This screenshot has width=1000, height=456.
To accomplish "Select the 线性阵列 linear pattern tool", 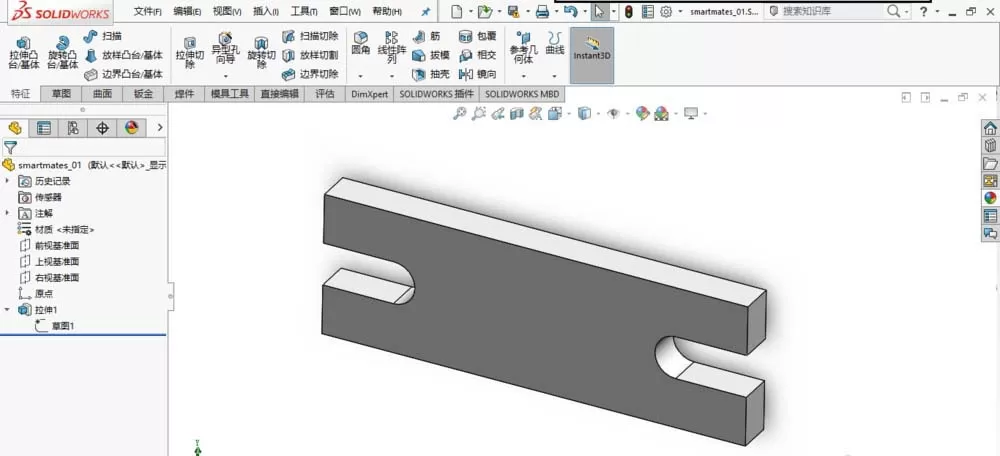I will tap(391, 47).
